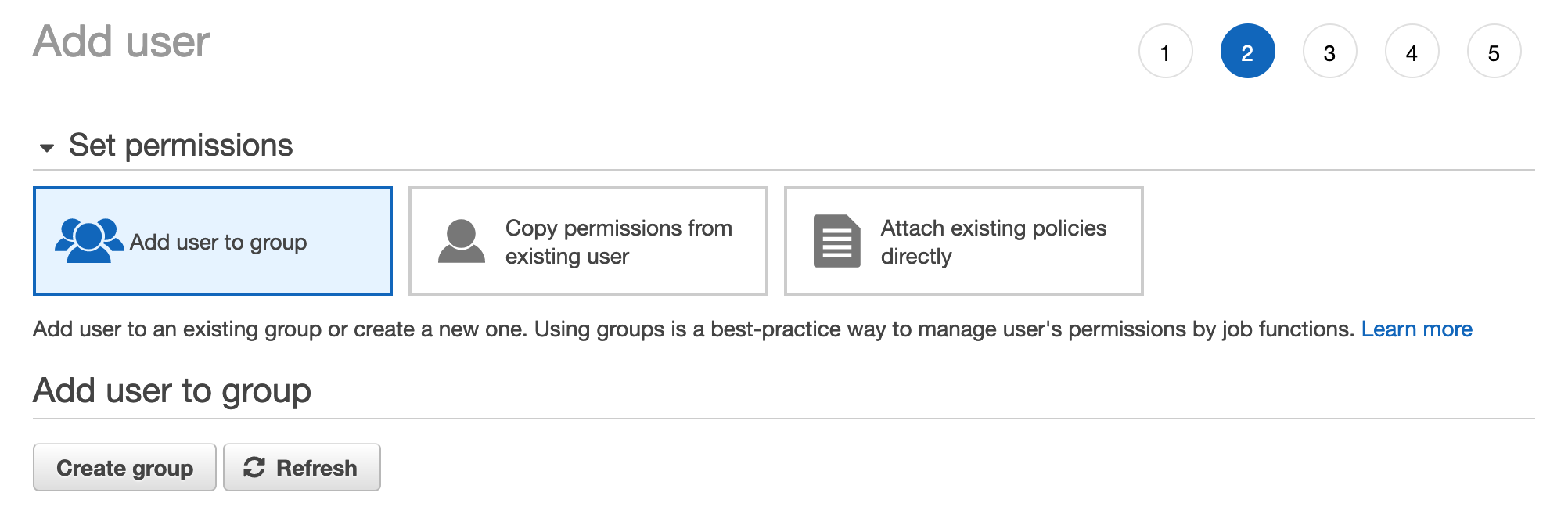This screenshot has width=1568, height=507.
Task: Click the 'Set permissions' section heading
Action: click(x=181, y=146)
